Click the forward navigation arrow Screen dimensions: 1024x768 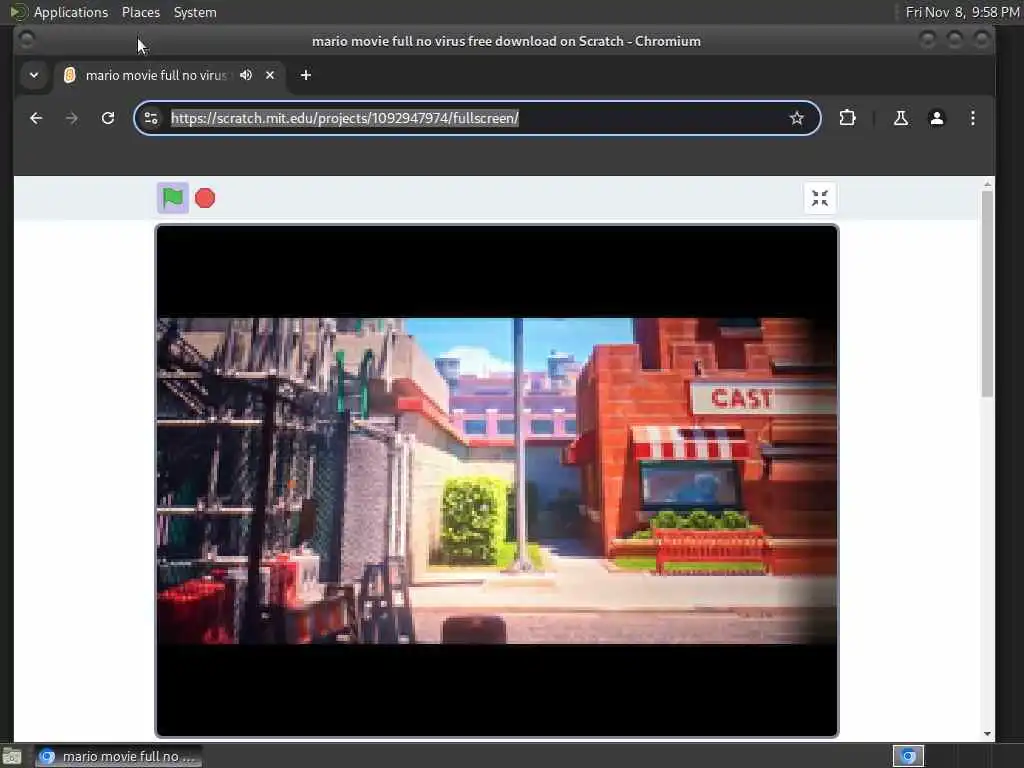pyautogui.click(x=72, y=118)
